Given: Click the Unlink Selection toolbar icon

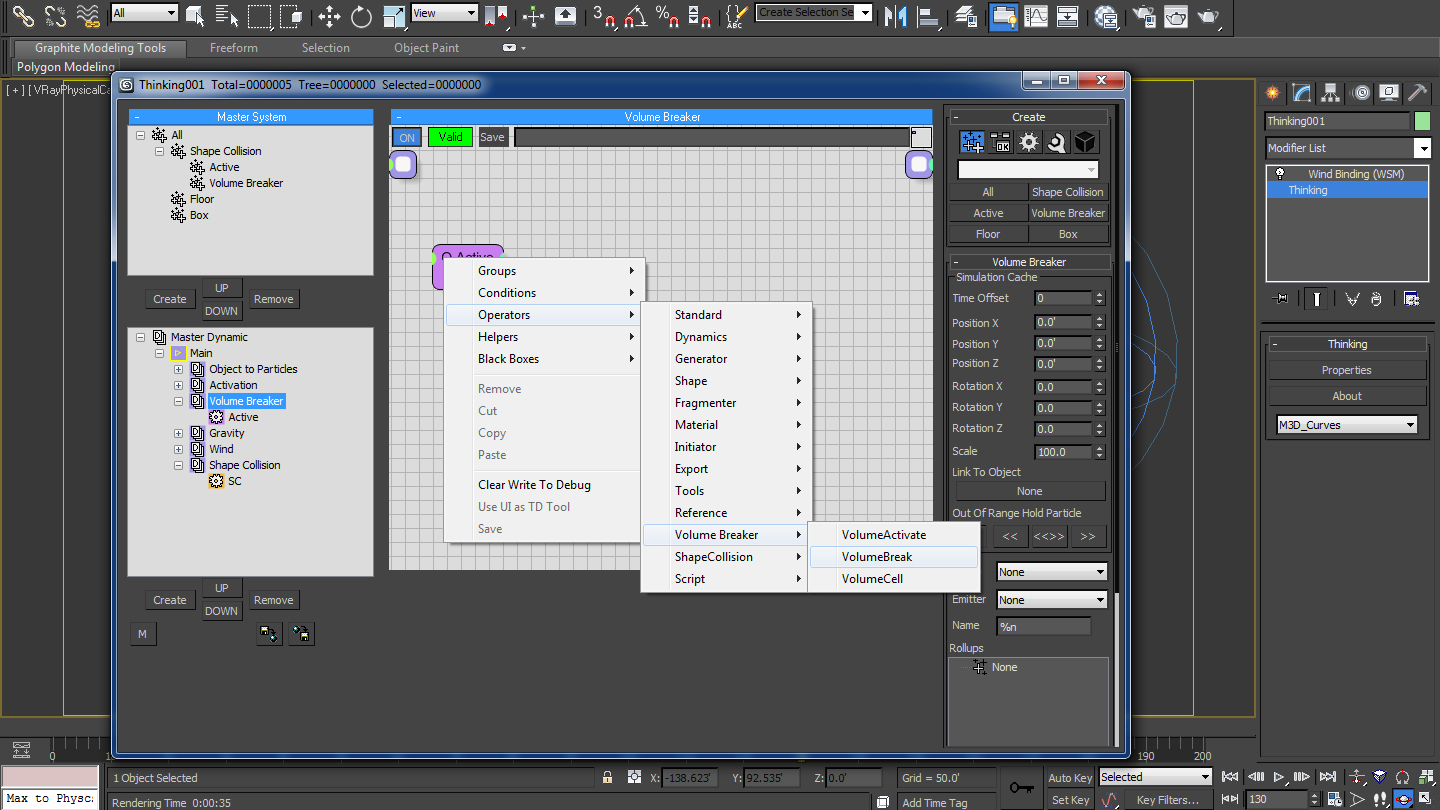Looking at the screenshot, I should [x=56, y=15].
